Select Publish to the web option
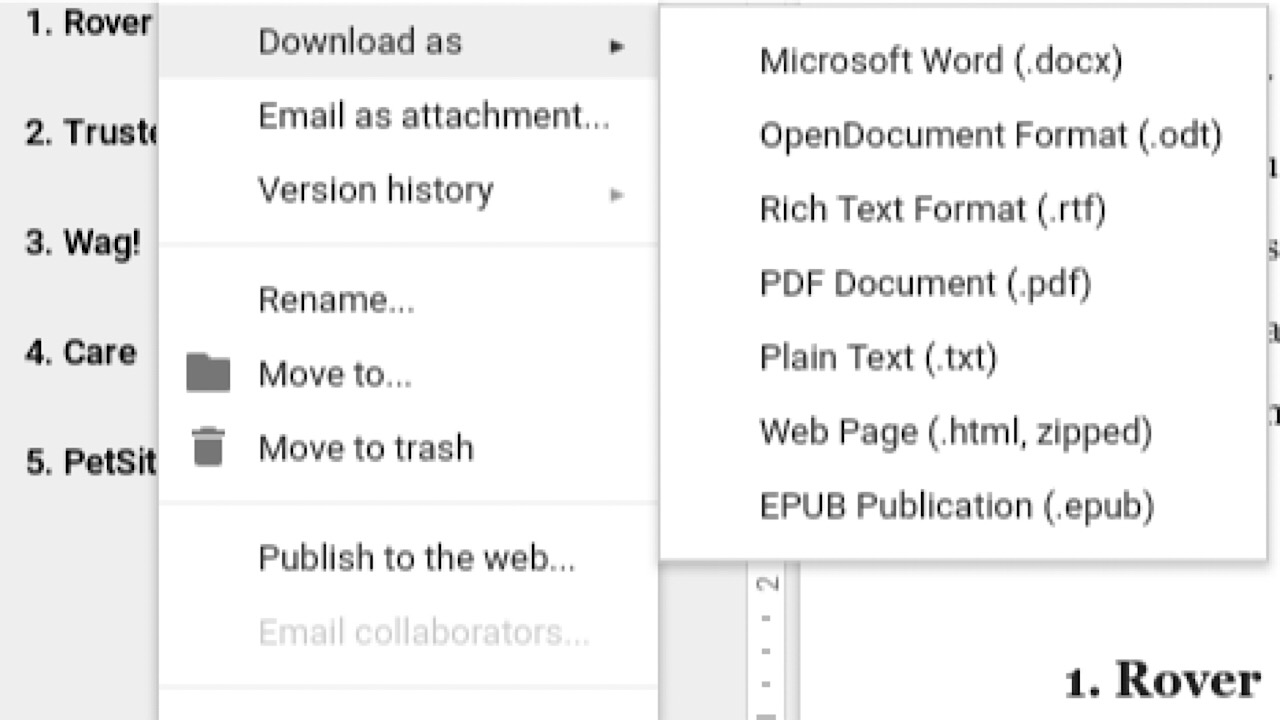Image resolution: width=1280 pixels, height=720 pixels. [416, 558]
